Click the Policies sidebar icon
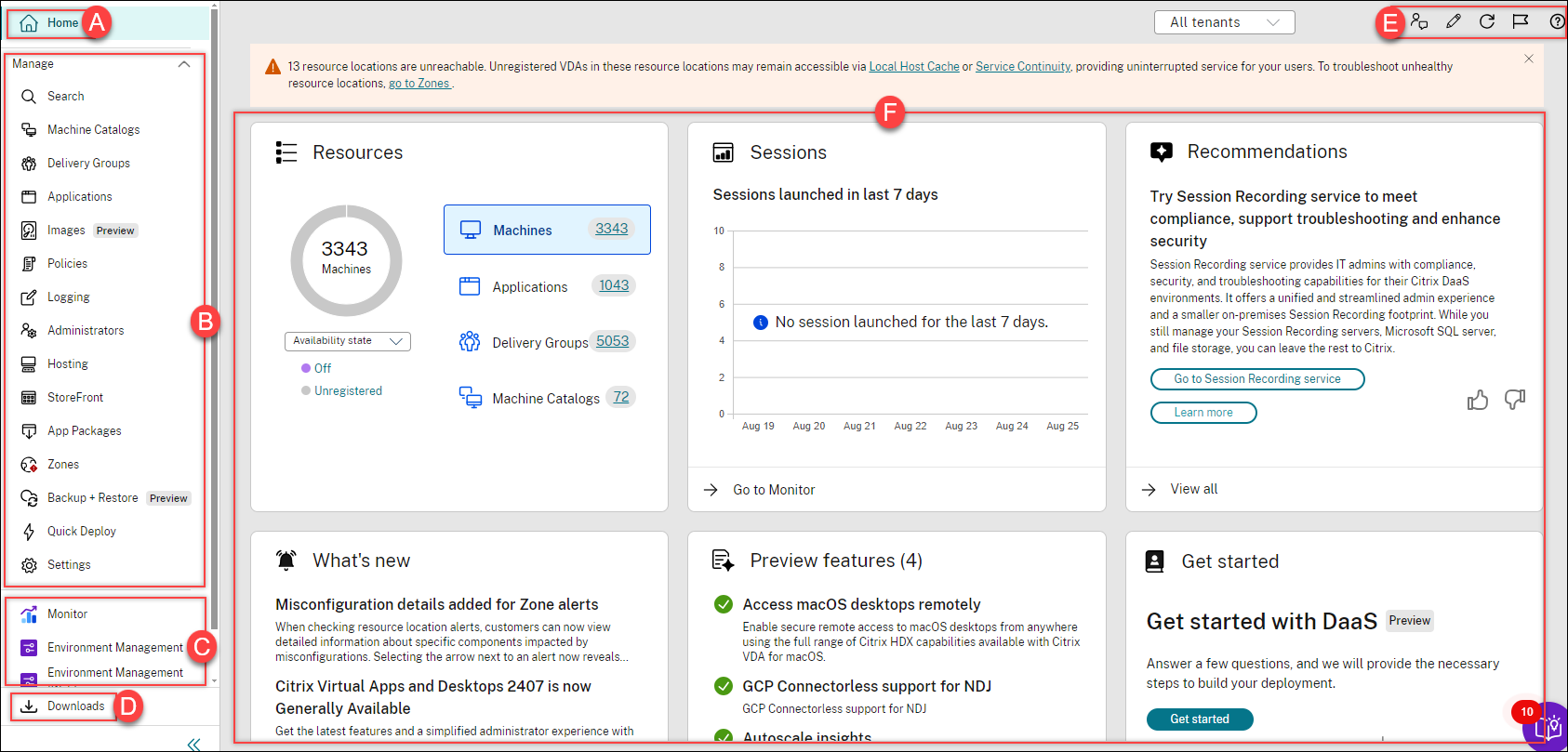1568x752 pixels. (x=29, y=264)
